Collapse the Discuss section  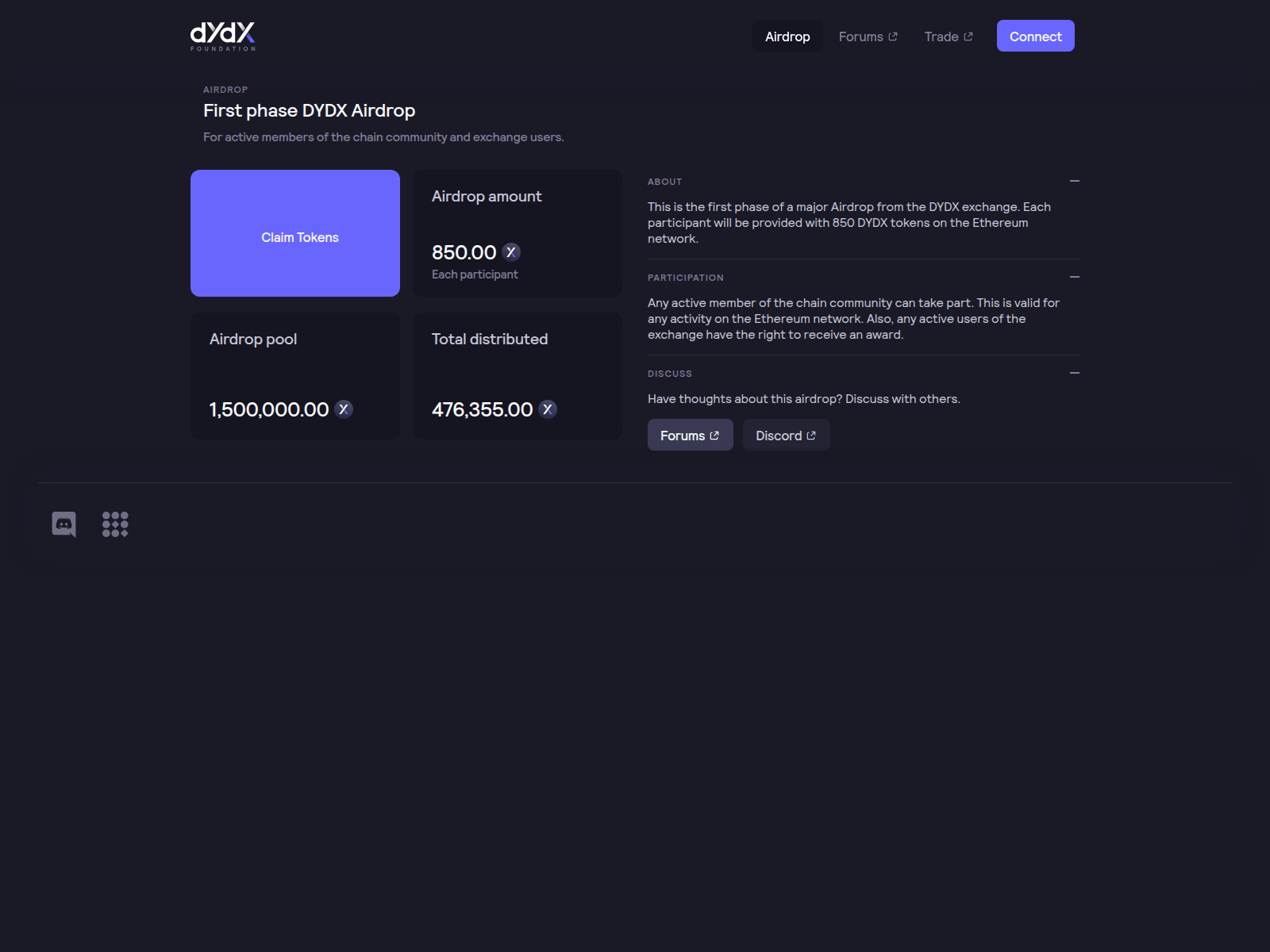click(1074, 374)
